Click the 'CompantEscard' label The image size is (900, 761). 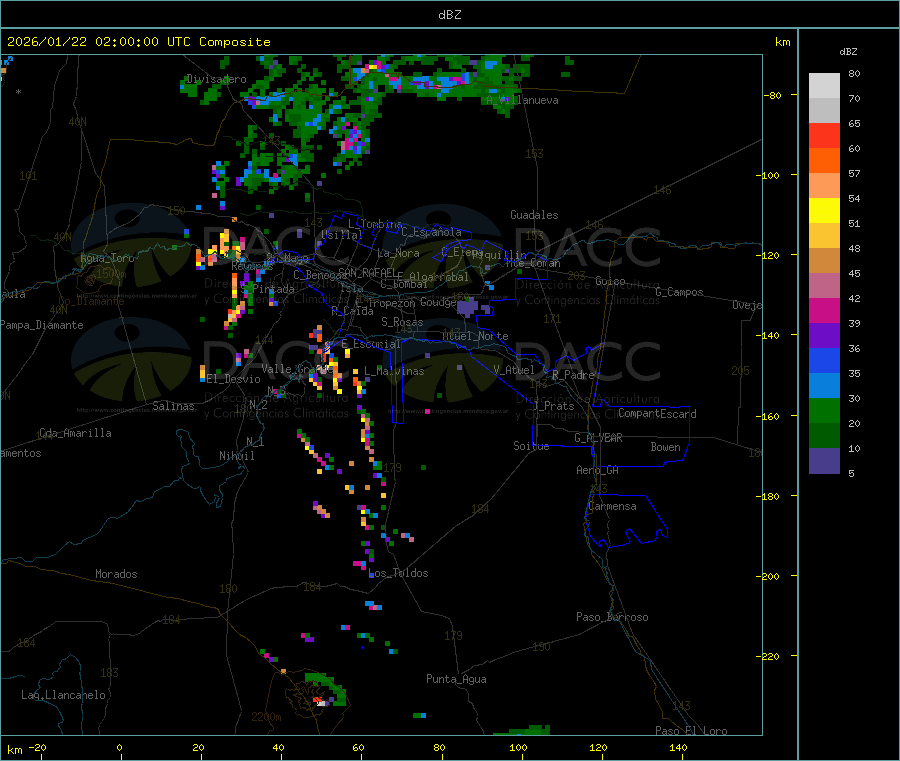point(657,413)
